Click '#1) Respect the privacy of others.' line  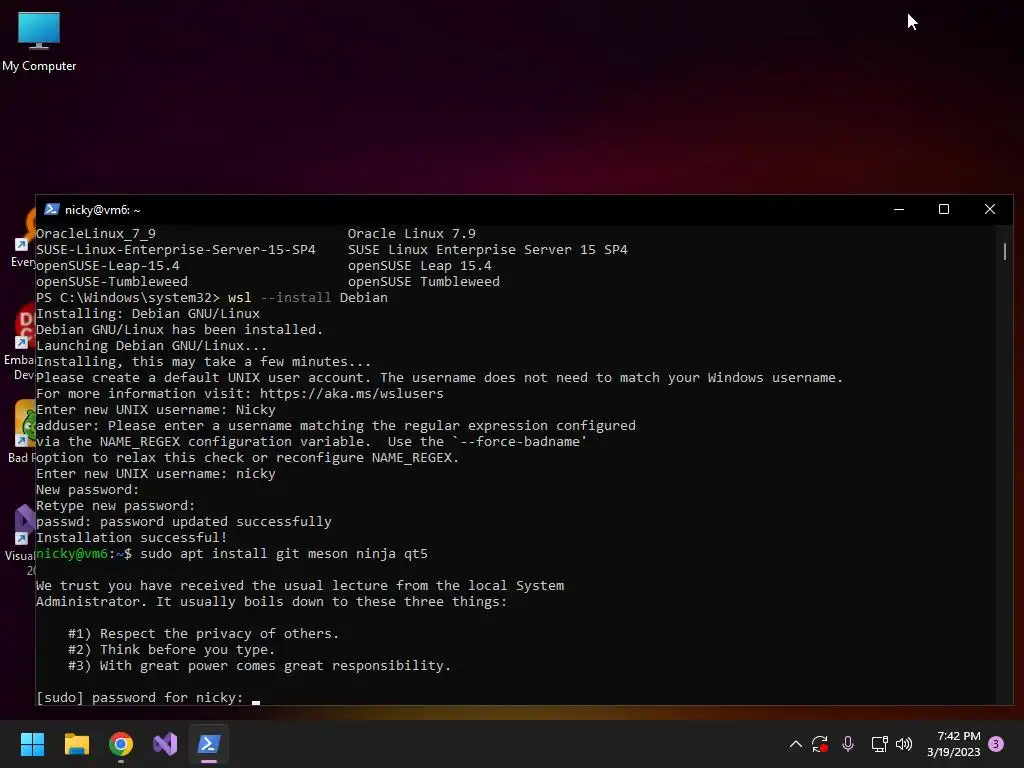pos(203,633)
